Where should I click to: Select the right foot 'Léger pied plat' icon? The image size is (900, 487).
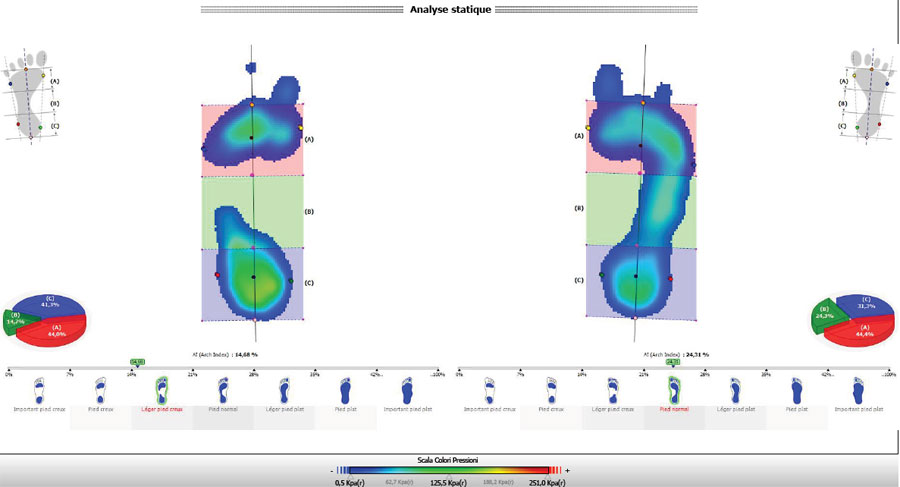click(x=734, y=389)
